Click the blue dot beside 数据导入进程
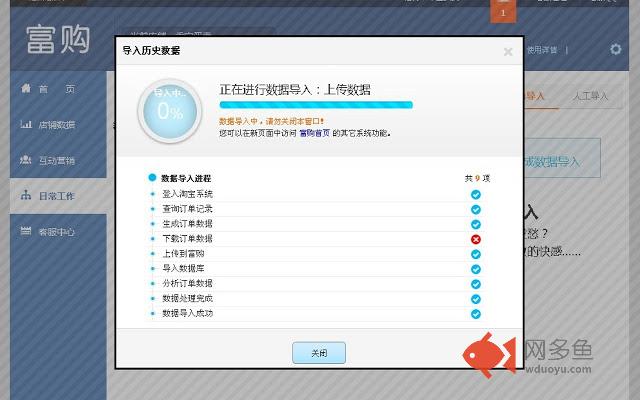The width and height of the screenshot is (640, 400). coord(152,178)
